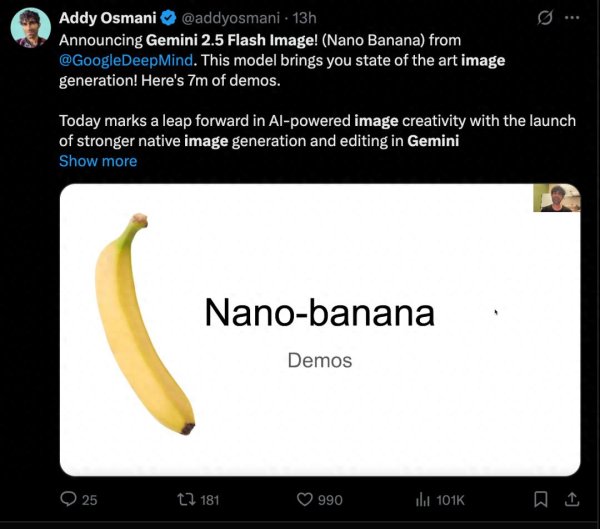Viewport: 600px width, 529px height.
Task: Click the Demos subtitle on the slide
Action: tap(319, 359)
